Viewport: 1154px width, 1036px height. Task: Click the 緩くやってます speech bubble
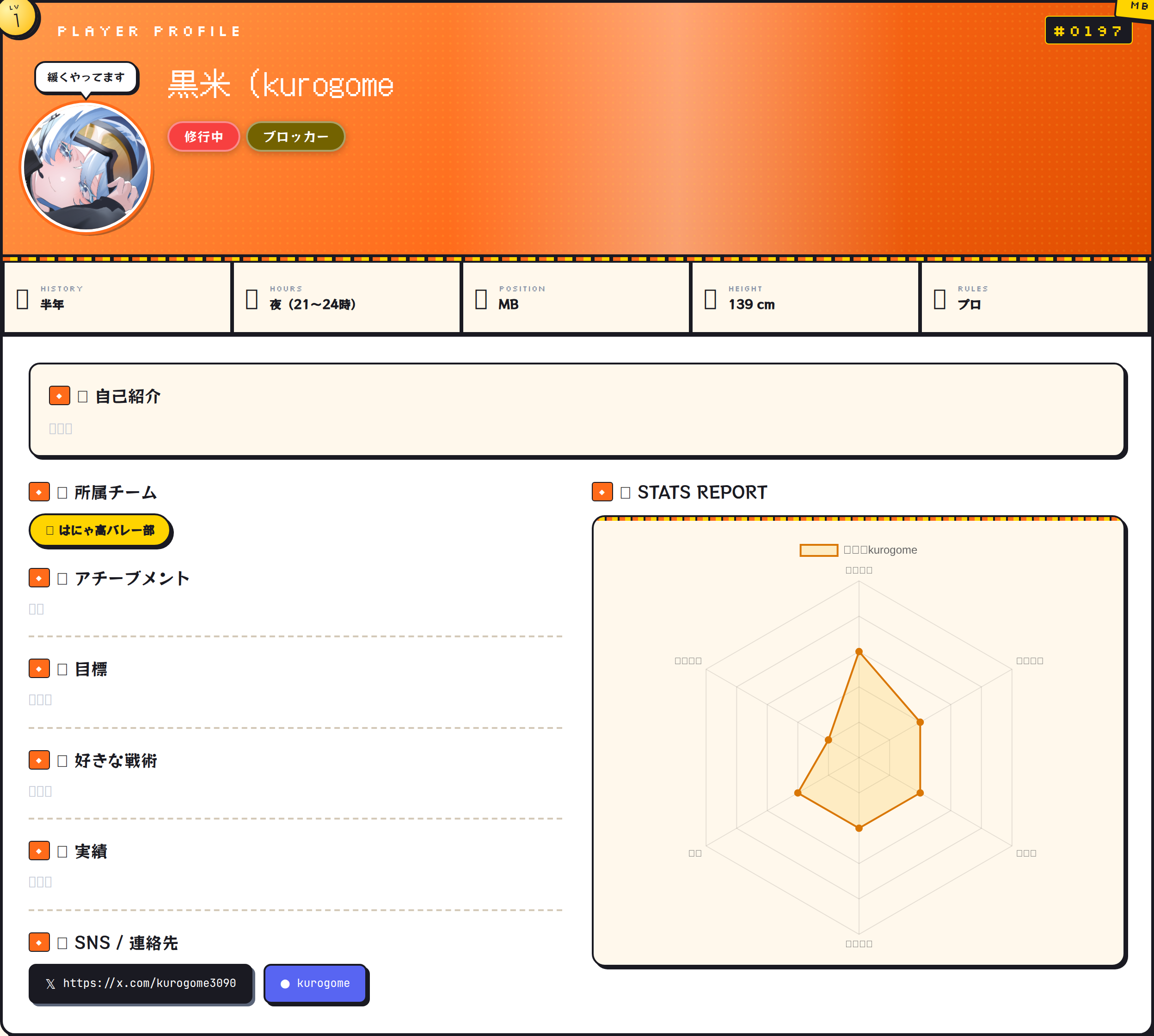tap(86, 77)
